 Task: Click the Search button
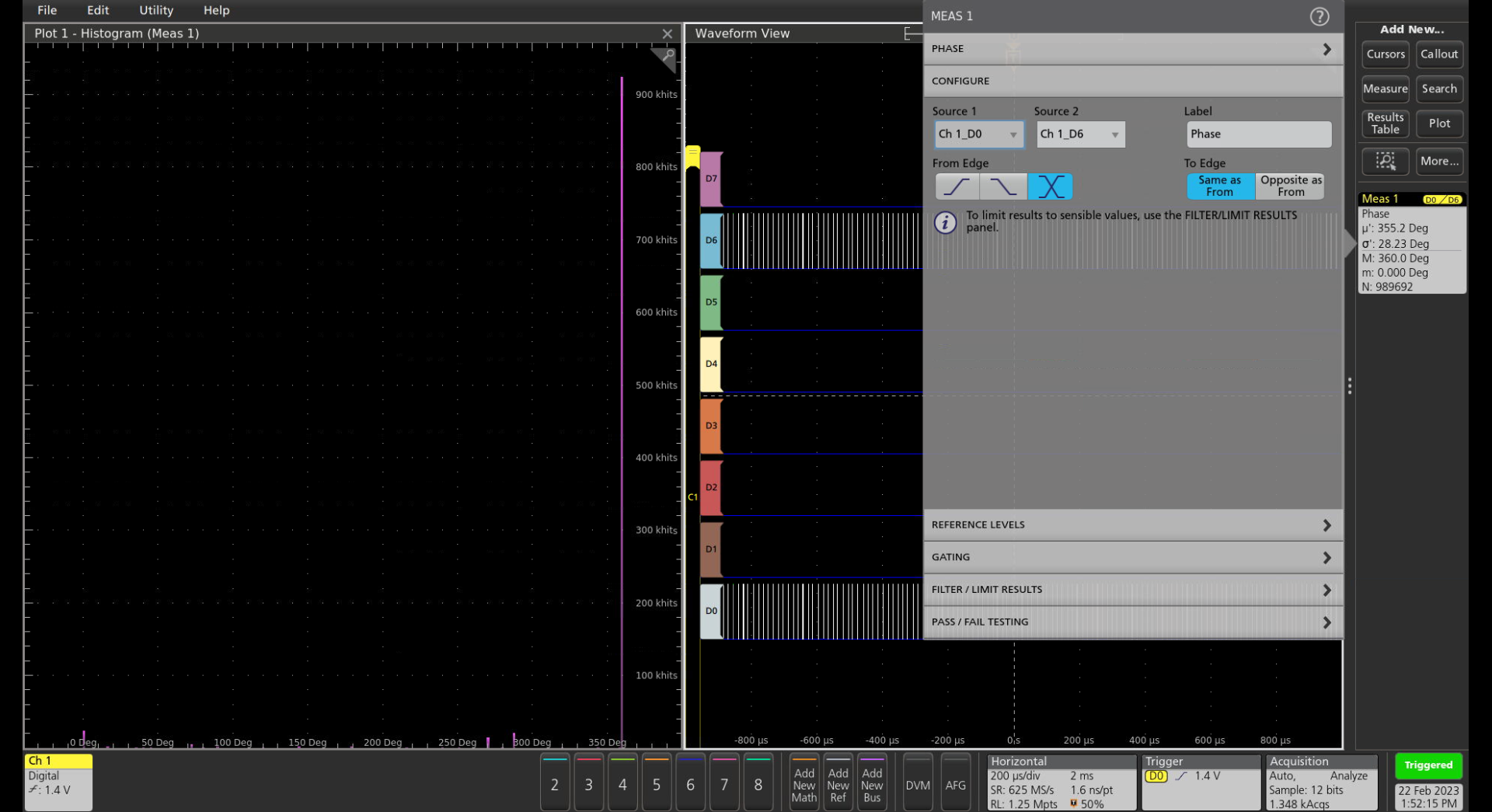pyautogui.click(x=1439, y=89)
